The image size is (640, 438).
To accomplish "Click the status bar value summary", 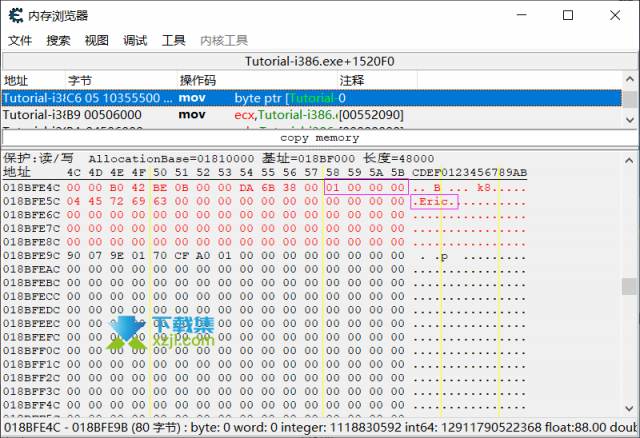I will pyautogui.click(x=320, y=428).
